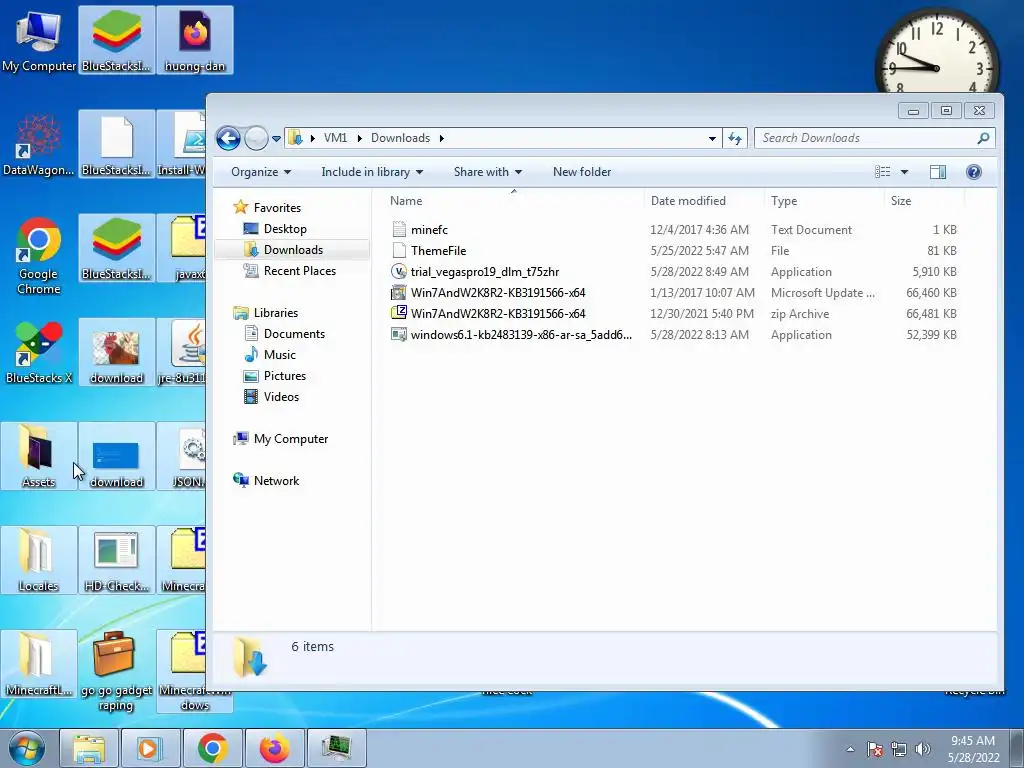Screen dimensions: 1024x768
Task: Select the My Computer desktop icon
Action: pyautogui.click(x=39, y=40)
